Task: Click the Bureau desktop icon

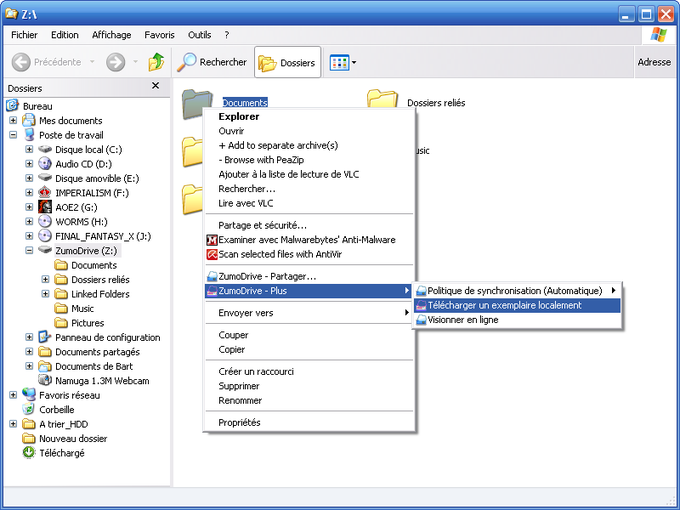Action: [13, 105]
